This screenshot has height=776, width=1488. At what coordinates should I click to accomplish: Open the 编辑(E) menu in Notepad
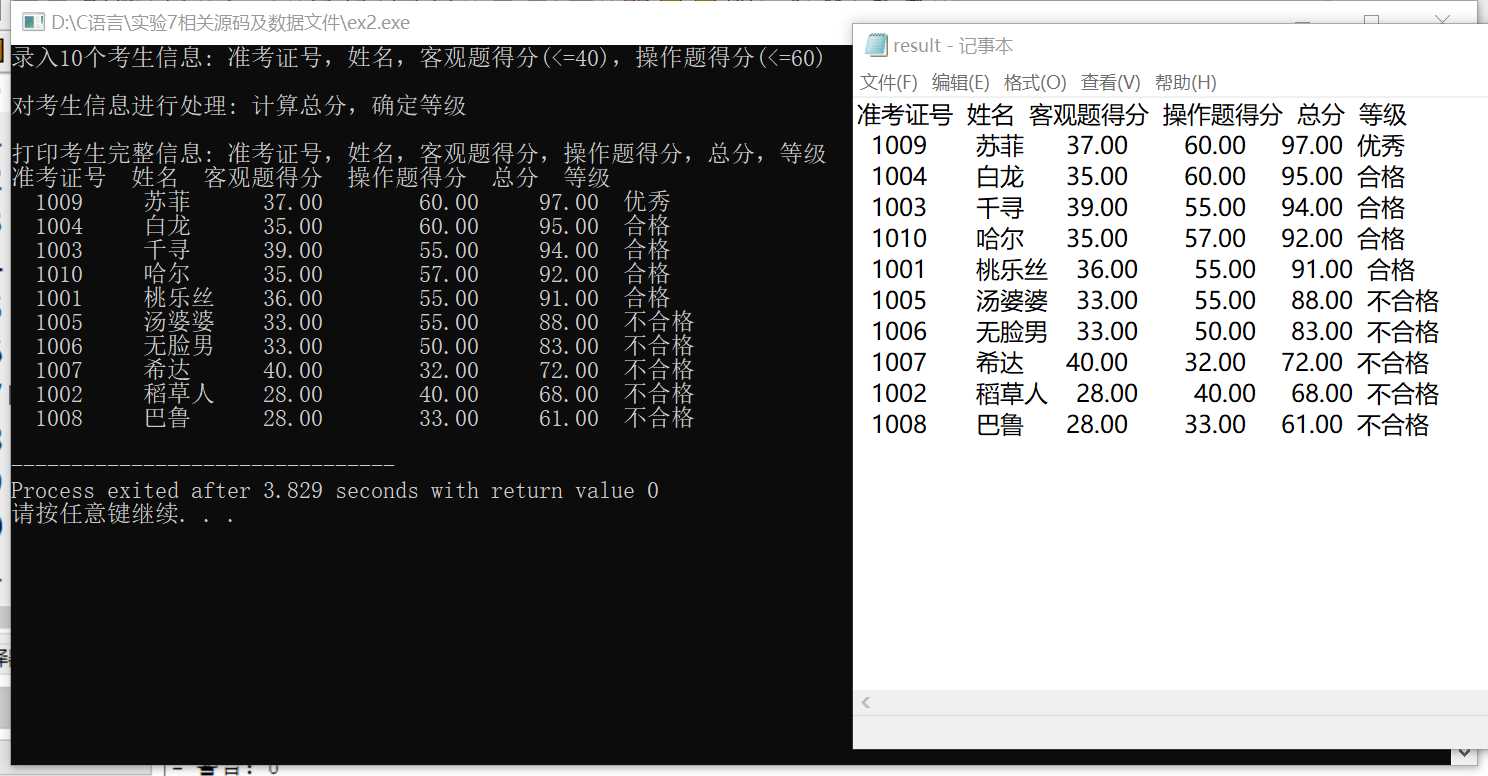click(960, 82)
